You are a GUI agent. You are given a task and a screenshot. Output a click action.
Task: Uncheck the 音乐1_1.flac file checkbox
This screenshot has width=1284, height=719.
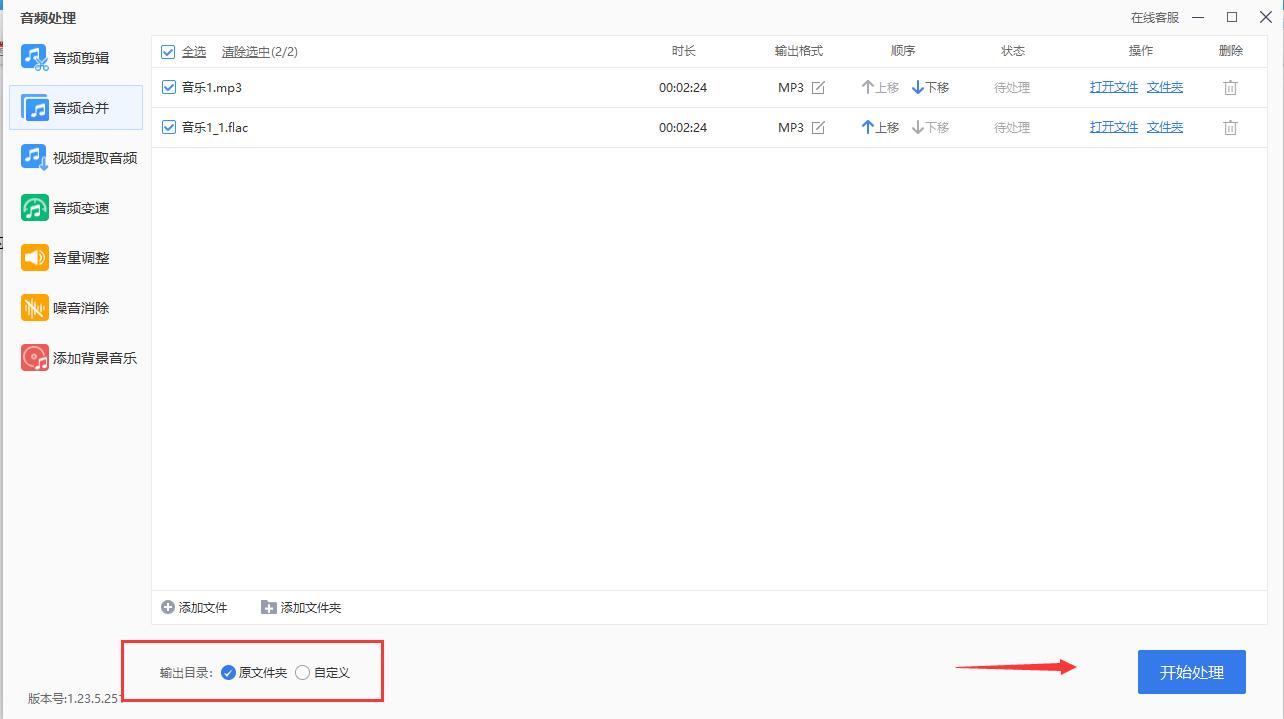(x=168, y=127)
